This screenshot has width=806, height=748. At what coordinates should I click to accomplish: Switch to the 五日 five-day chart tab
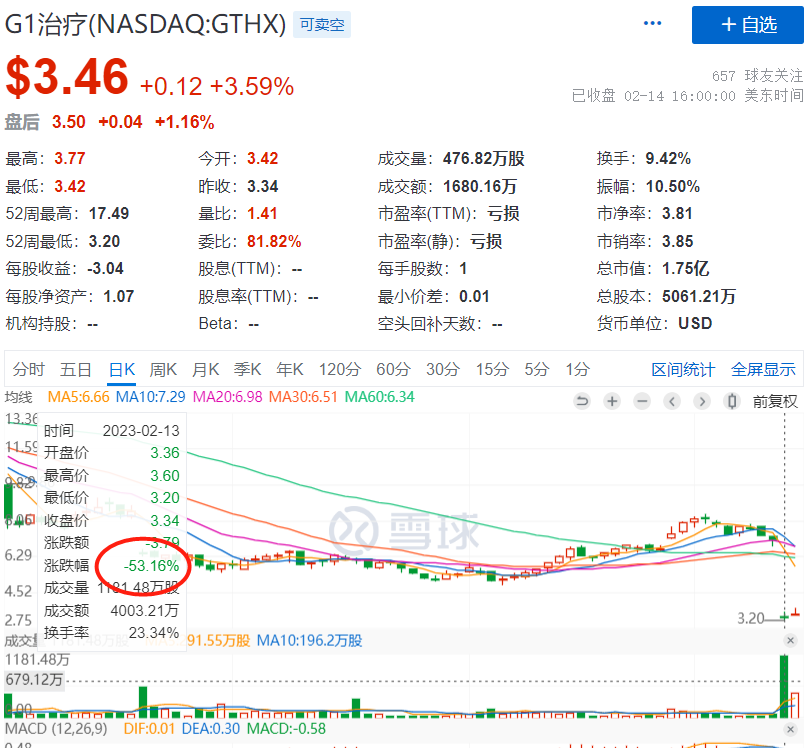[x=76, y=369]
